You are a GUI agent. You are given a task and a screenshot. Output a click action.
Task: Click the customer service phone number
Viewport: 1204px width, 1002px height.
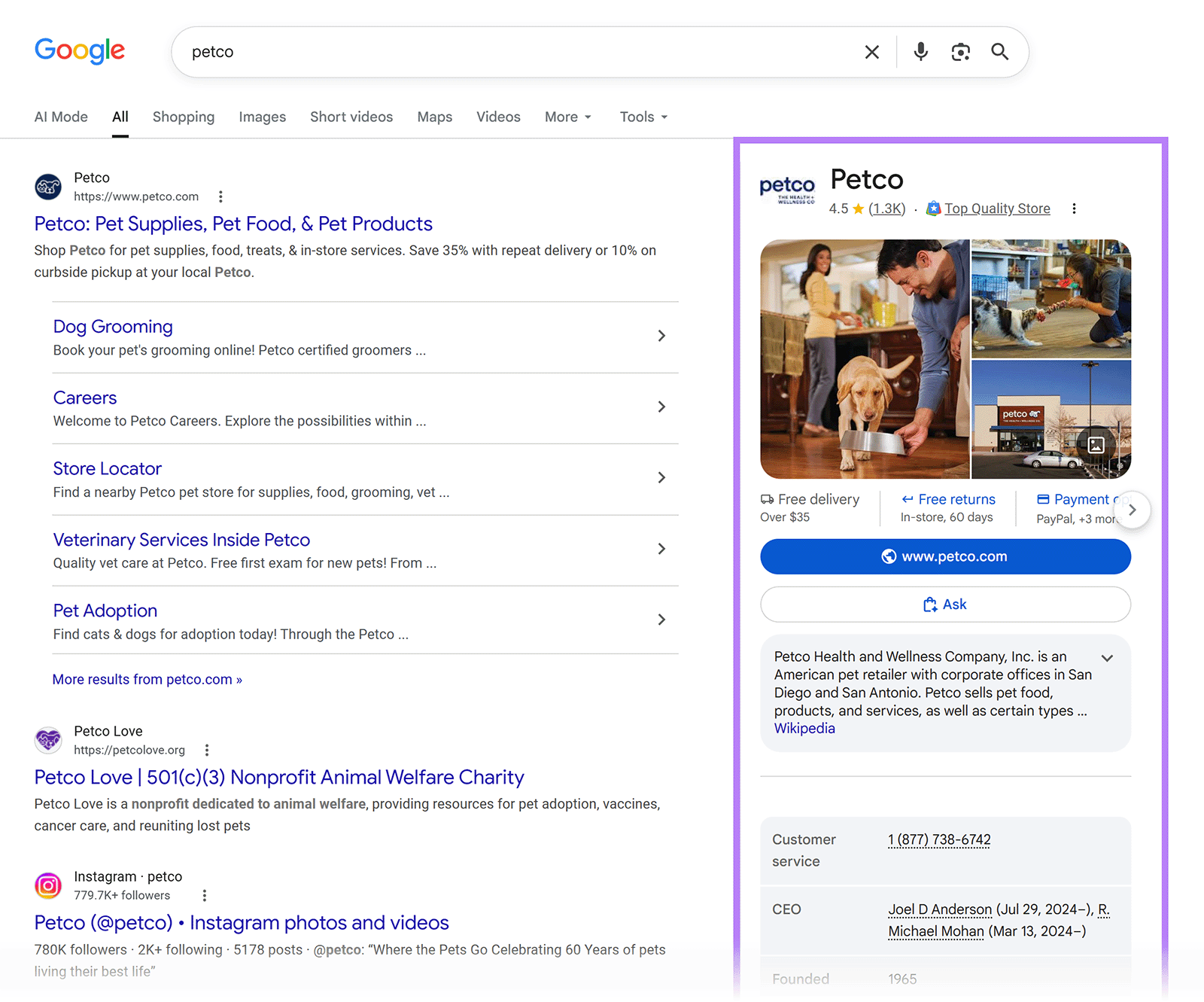[x=939, y=839]
